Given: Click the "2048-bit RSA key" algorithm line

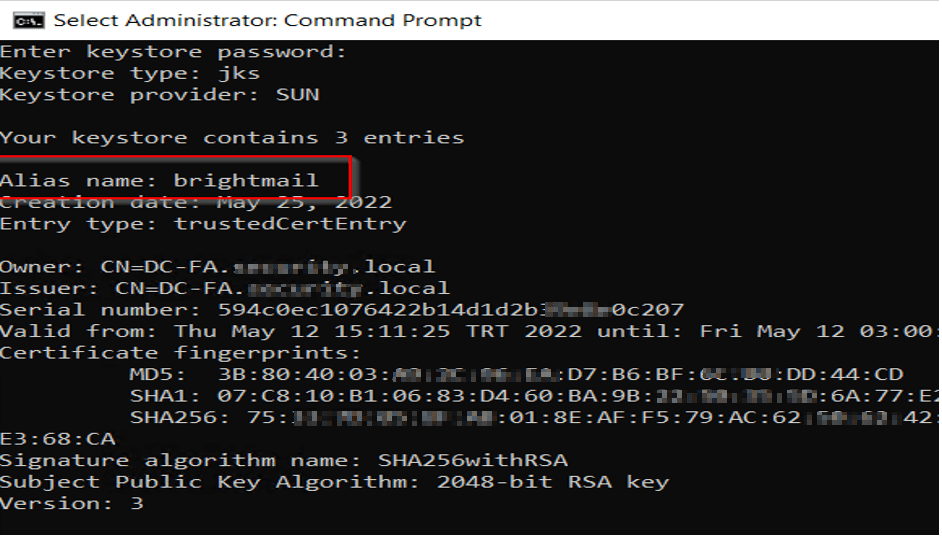Looking at the screenshot, I should 334,482.
